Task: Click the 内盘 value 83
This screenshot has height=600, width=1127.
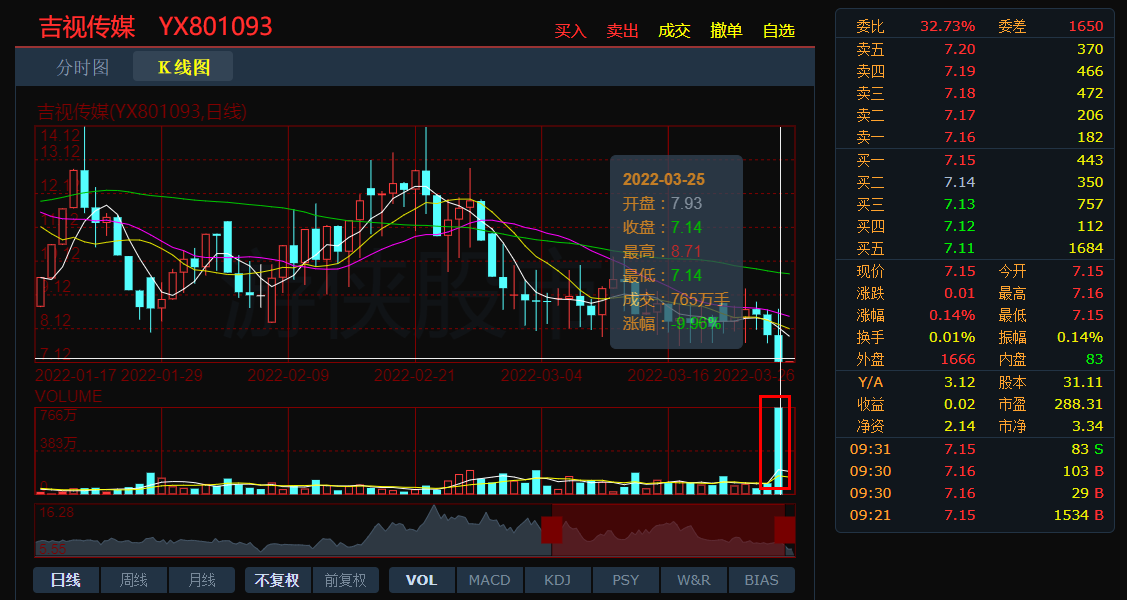Action: (1094, 359)
